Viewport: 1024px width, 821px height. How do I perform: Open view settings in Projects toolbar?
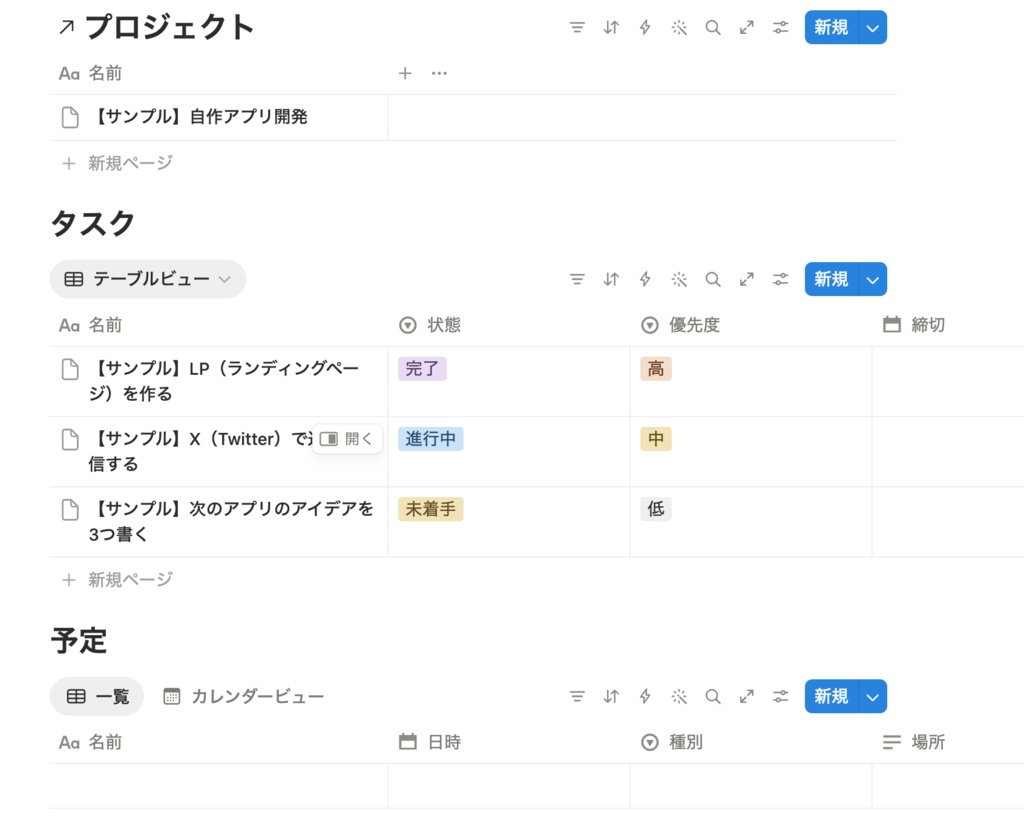[780, 27]
